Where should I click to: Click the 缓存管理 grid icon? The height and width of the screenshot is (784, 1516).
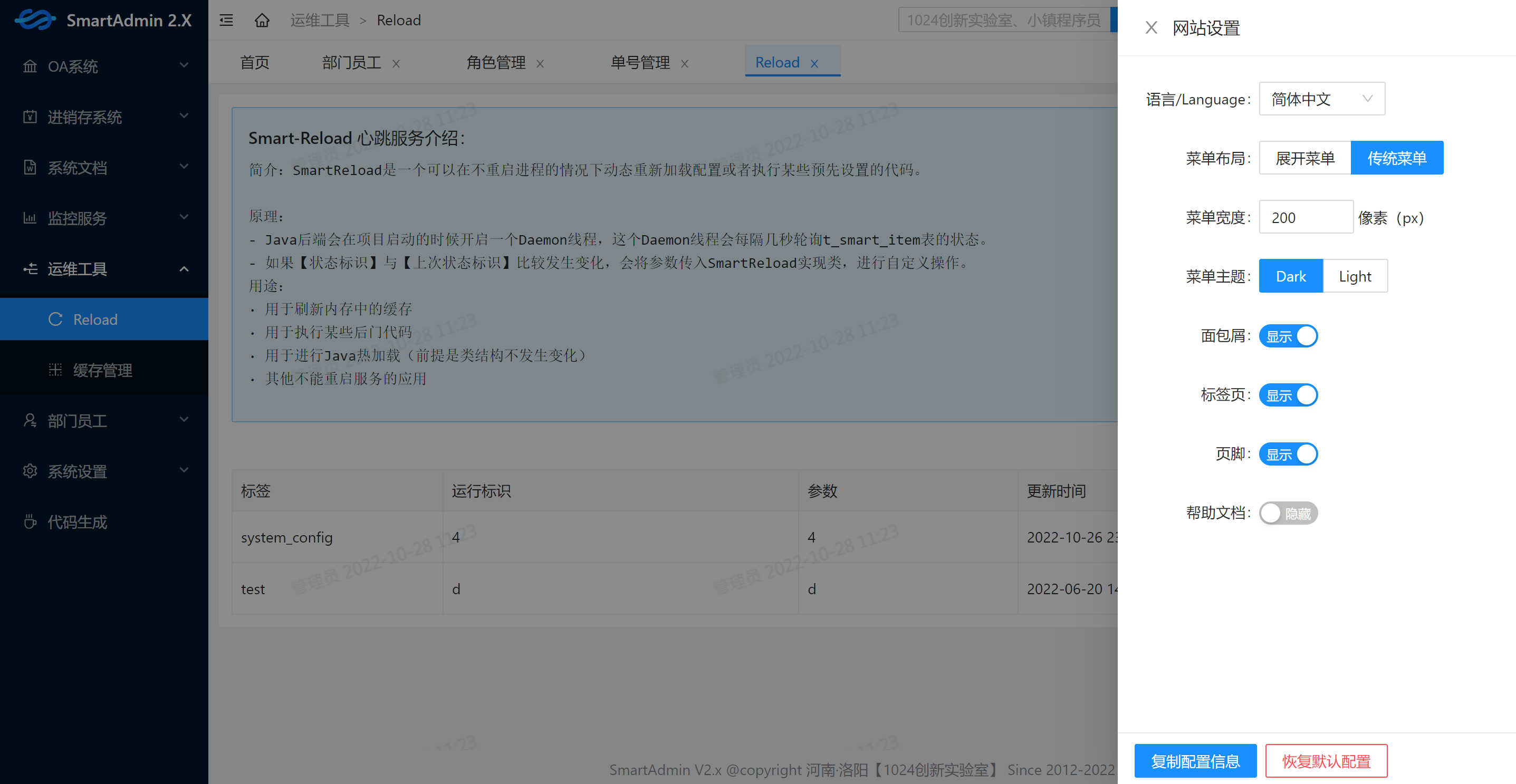point(55,370)
